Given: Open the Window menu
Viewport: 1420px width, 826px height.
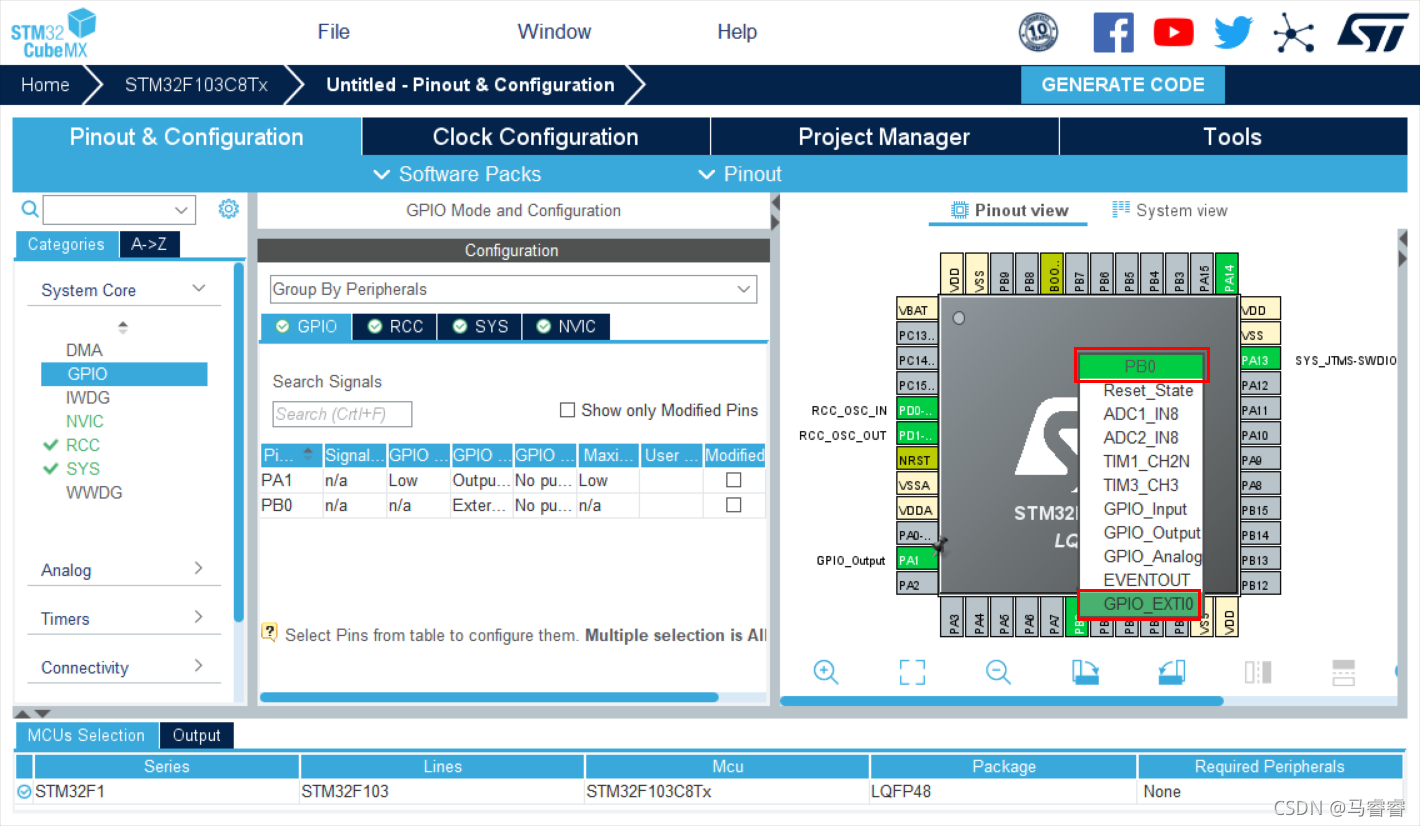Looking at the screenshot, I should click(x=555, y=31).
